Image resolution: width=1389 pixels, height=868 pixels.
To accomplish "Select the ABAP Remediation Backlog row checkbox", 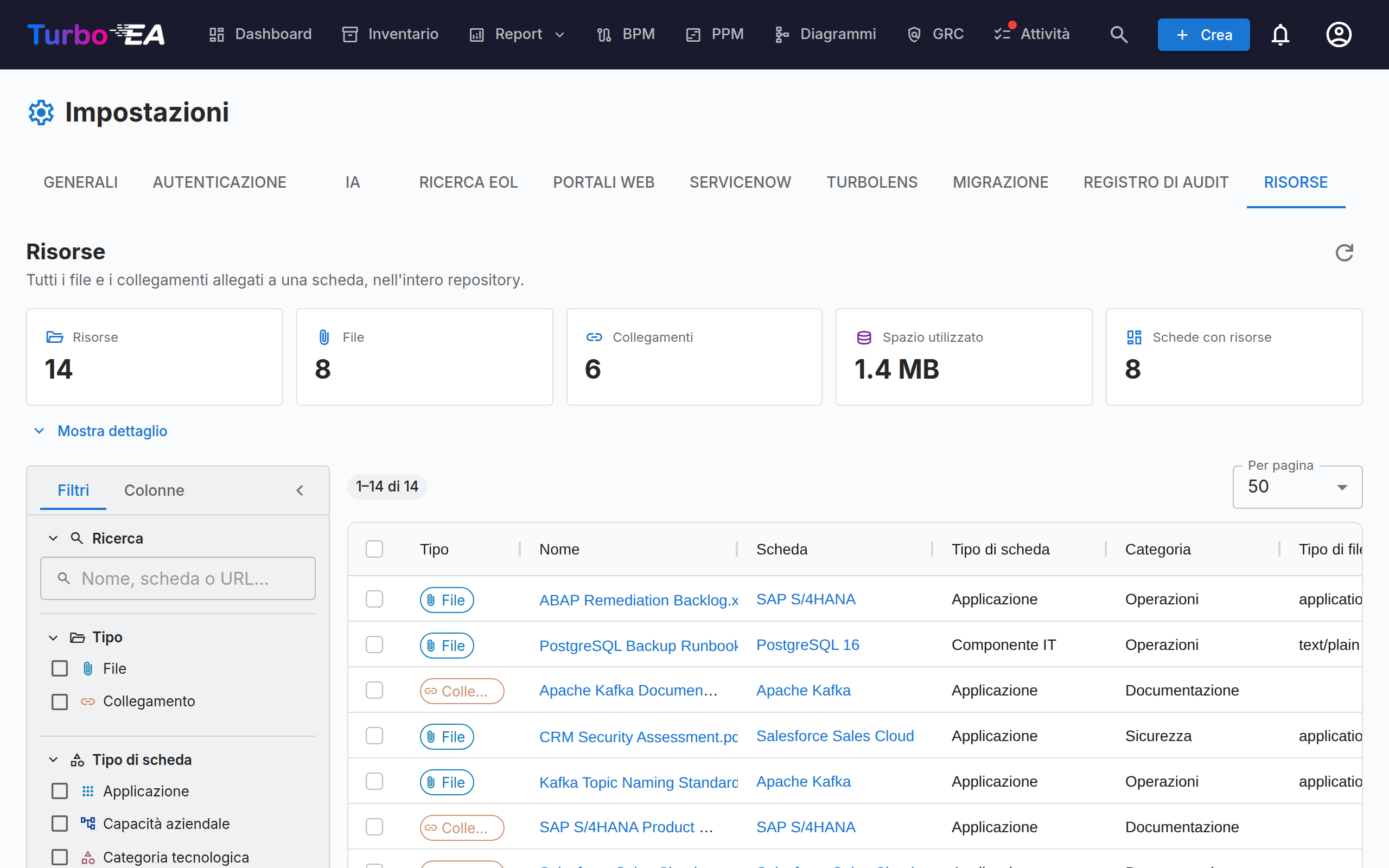I will [374, 599].
